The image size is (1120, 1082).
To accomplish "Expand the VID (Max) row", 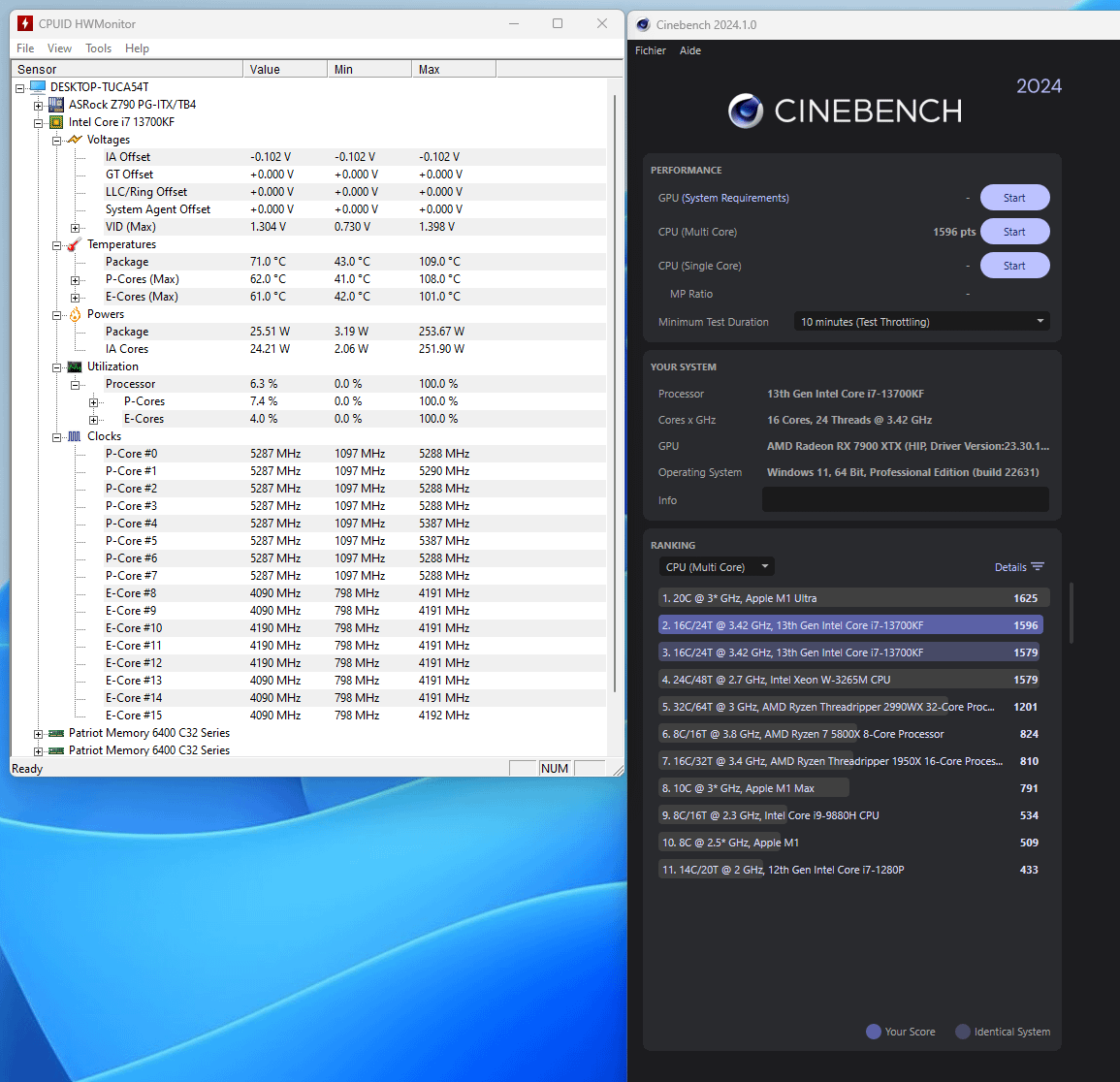I will (75, 228).
